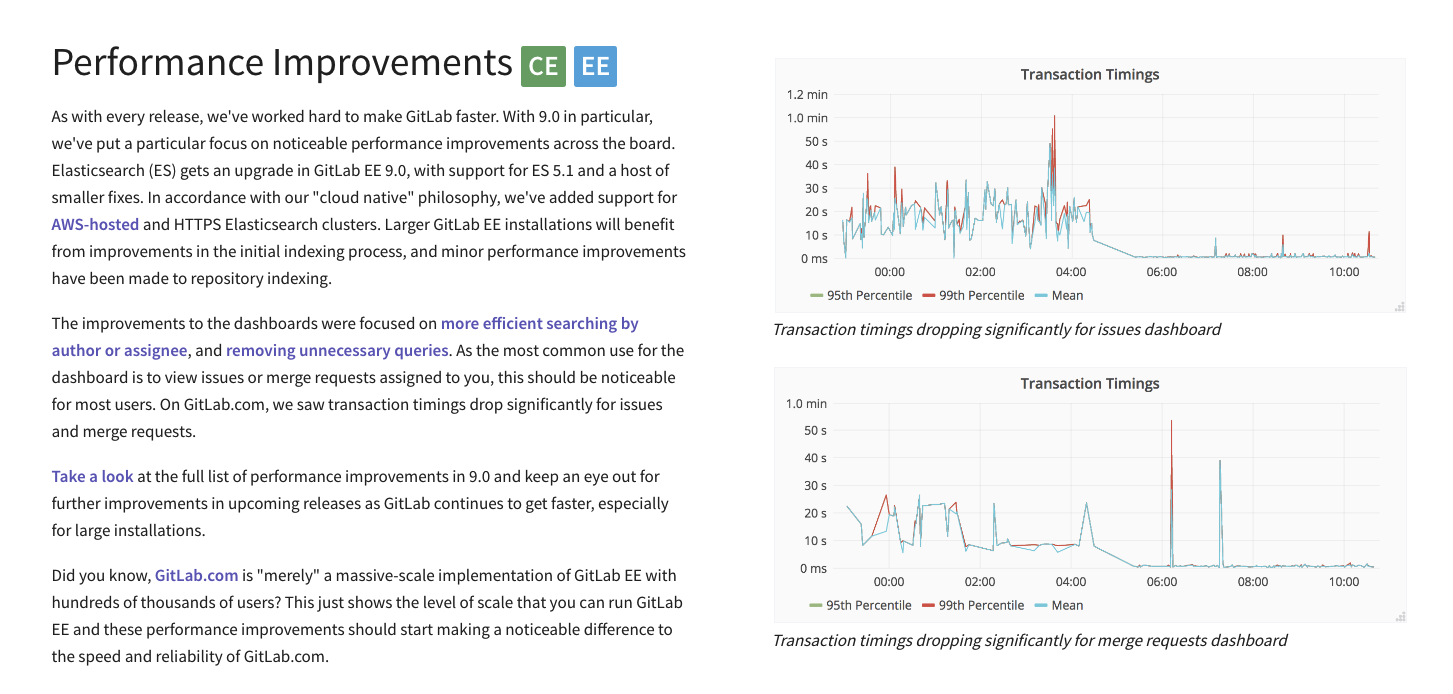Click caption 'Transaction timings dropping significantly for issues dashboard'
Image resolution: width=1453 pixels, height=694 pixels.
click(997, 329)
